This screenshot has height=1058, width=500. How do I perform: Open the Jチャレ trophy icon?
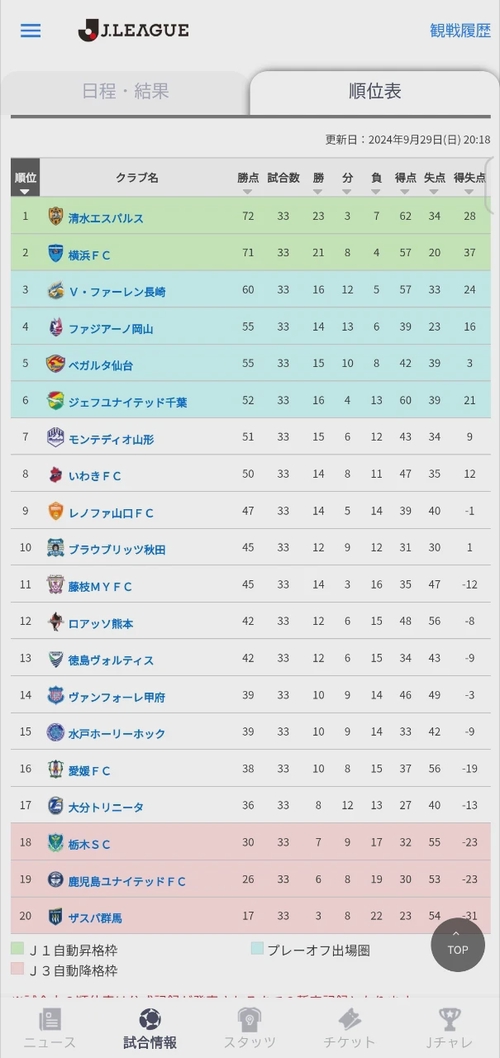click(449, 1019)
